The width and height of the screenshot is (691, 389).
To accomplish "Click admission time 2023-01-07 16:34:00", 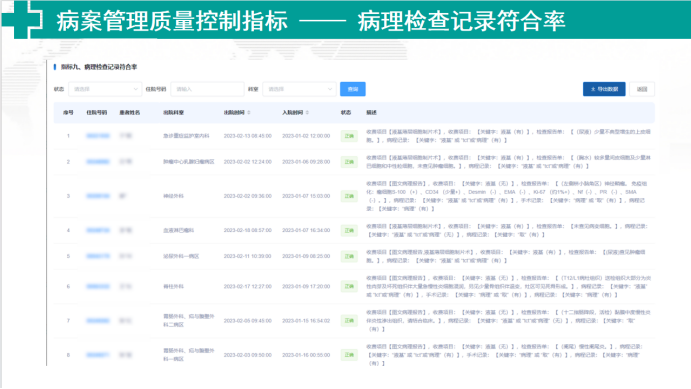I will tap(306, 230).
